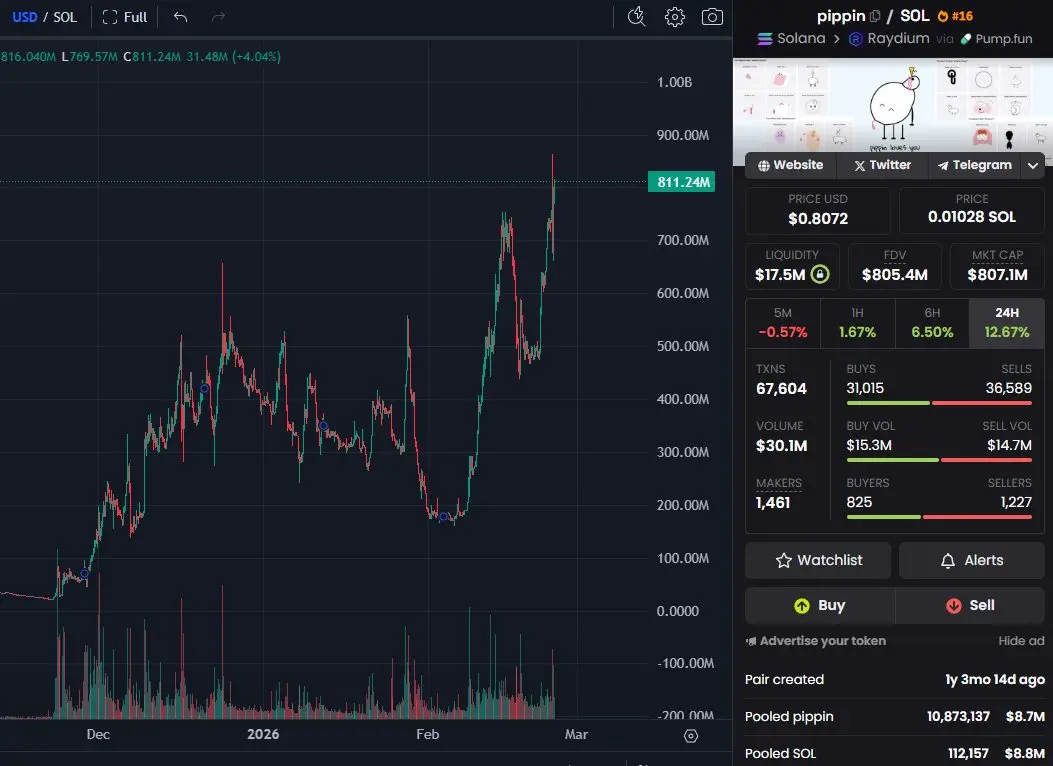Click the BUYERS 825 value
The image size is (1053, 766).
coord(859,502)
